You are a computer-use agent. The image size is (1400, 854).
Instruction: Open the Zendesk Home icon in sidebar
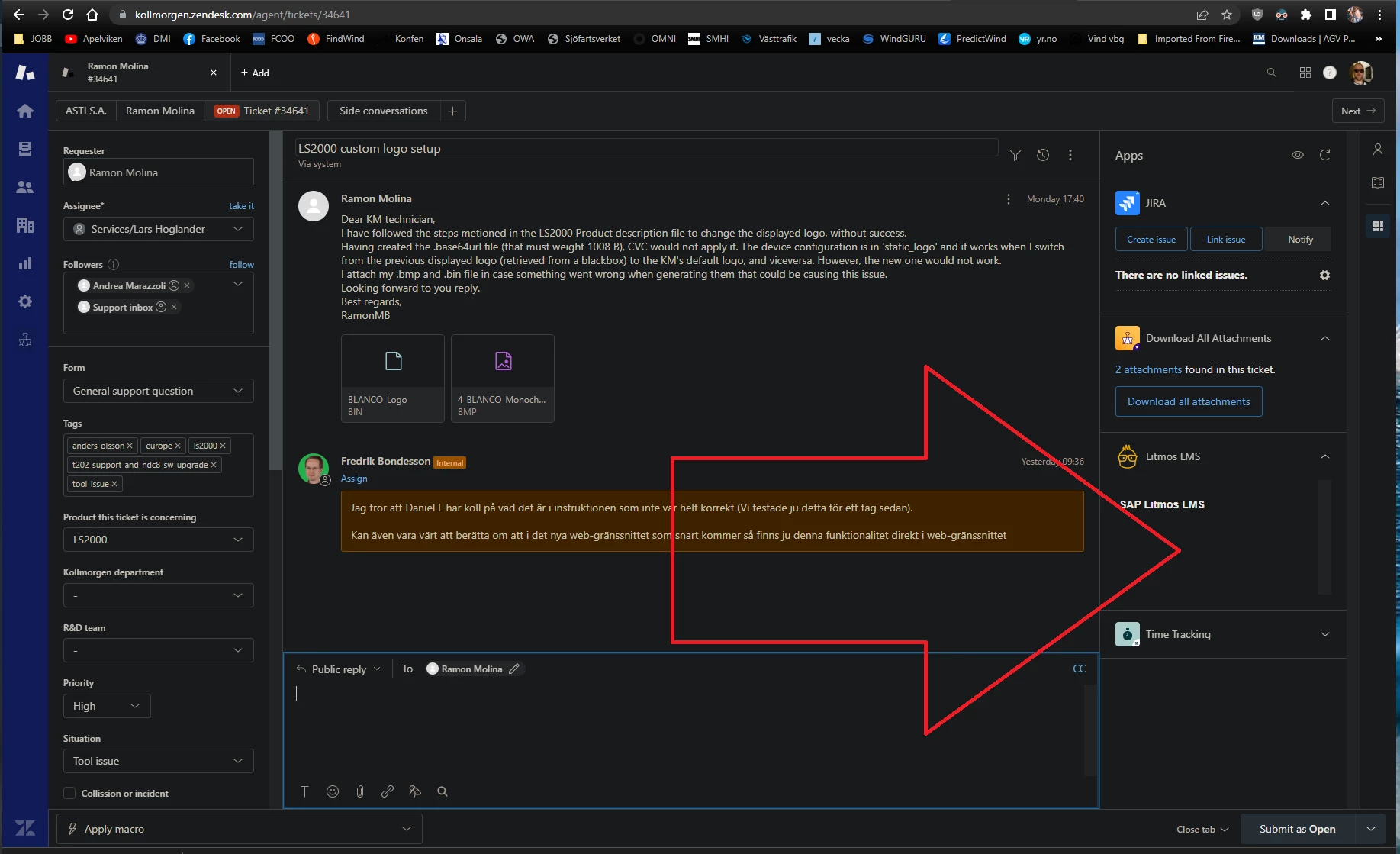point(25,111)
